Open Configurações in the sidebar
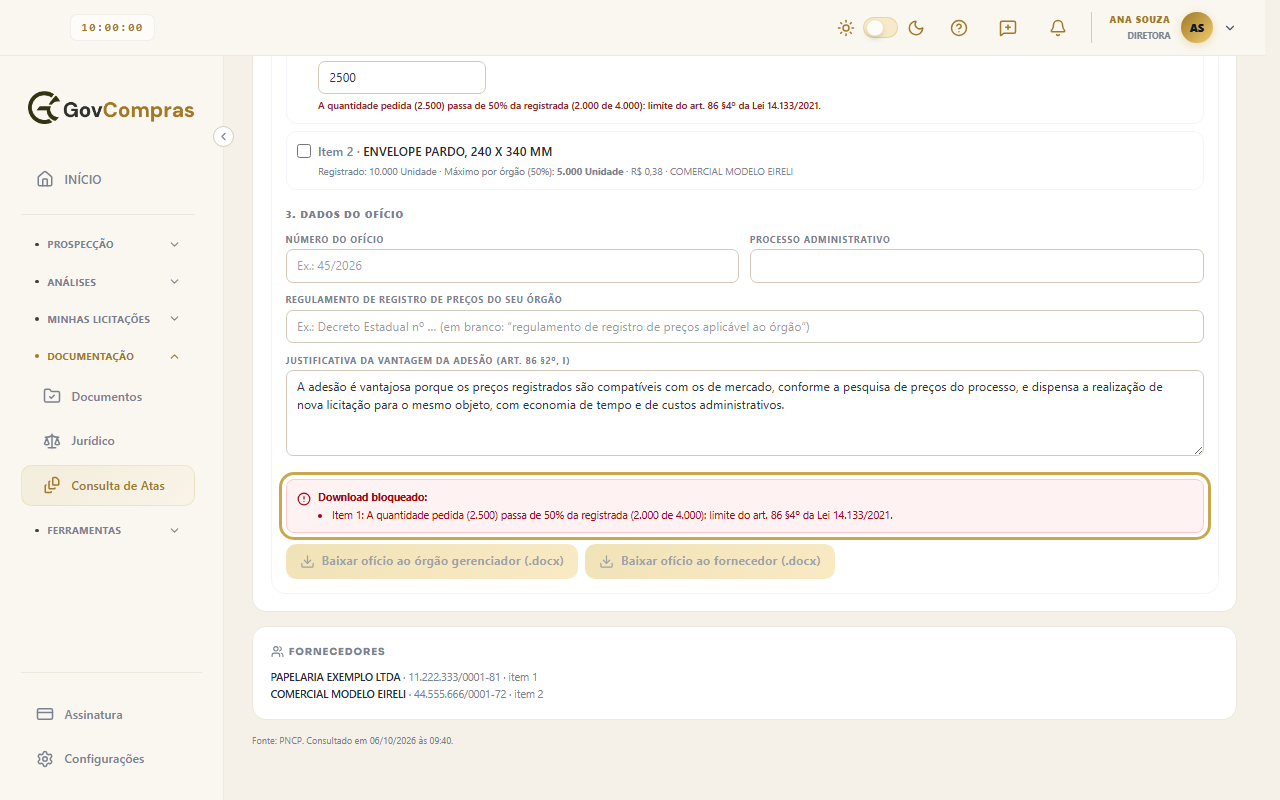Viewport: 1280px width, 800px height. (108, 759)
